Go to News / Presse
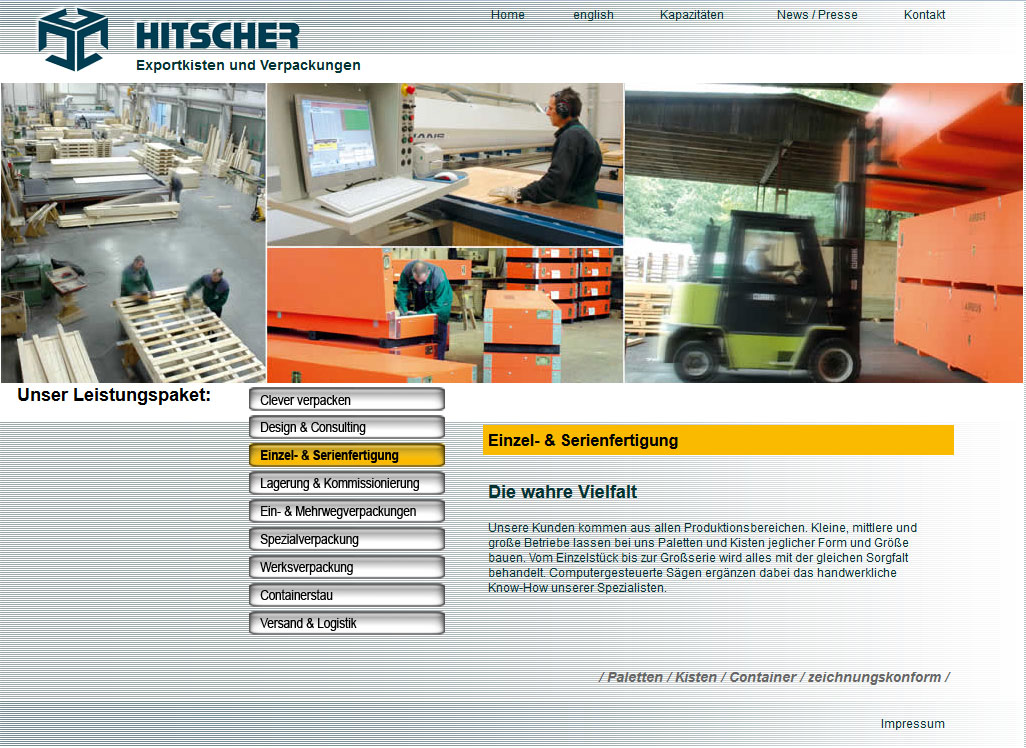Viewport: 1026px width, 748px height. (817, 14)
